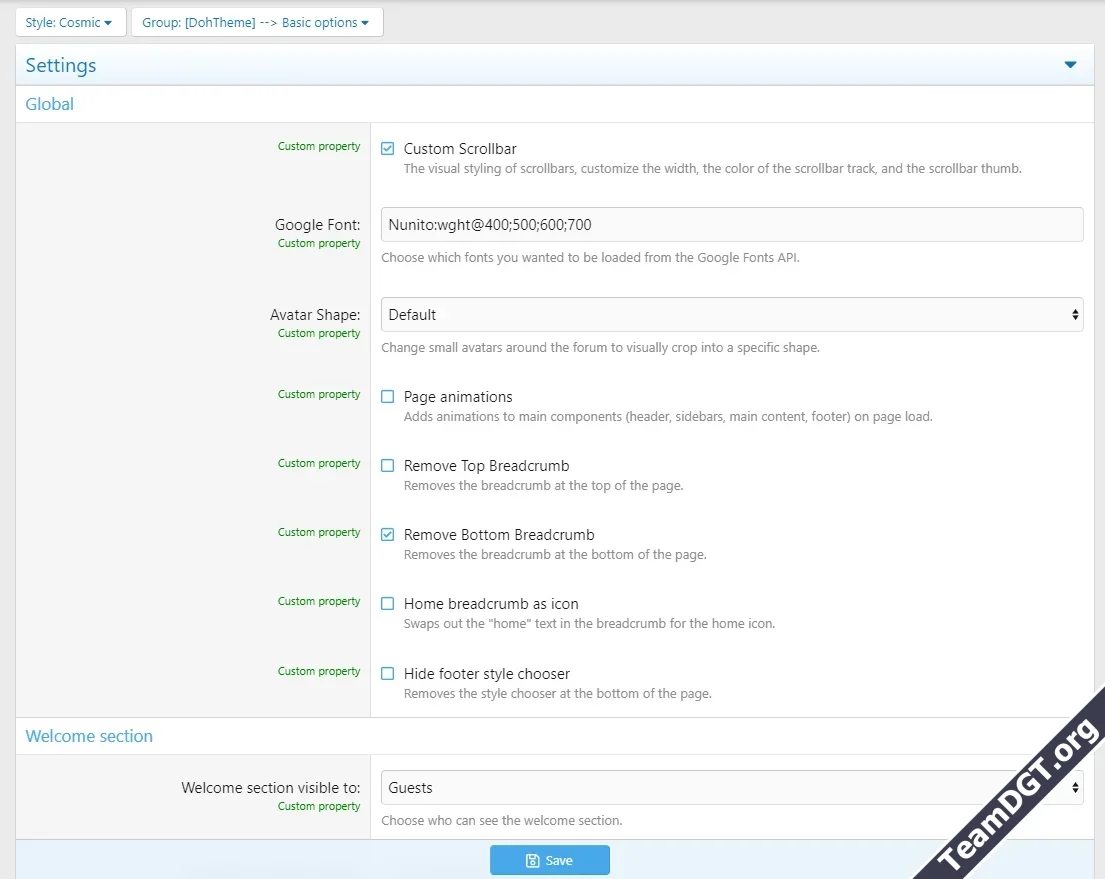Enable Remove Top Breadcrumb checkbox

click(388, 466)
